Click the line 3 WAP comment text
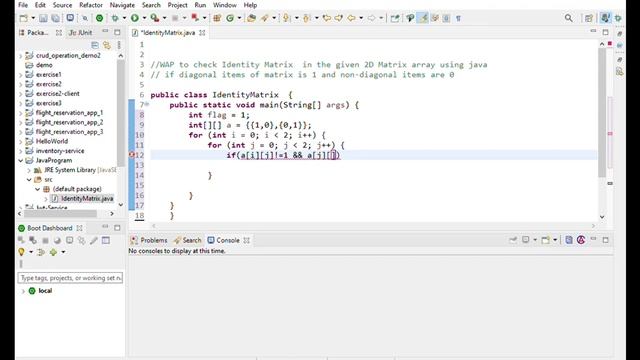 (319, 64)
